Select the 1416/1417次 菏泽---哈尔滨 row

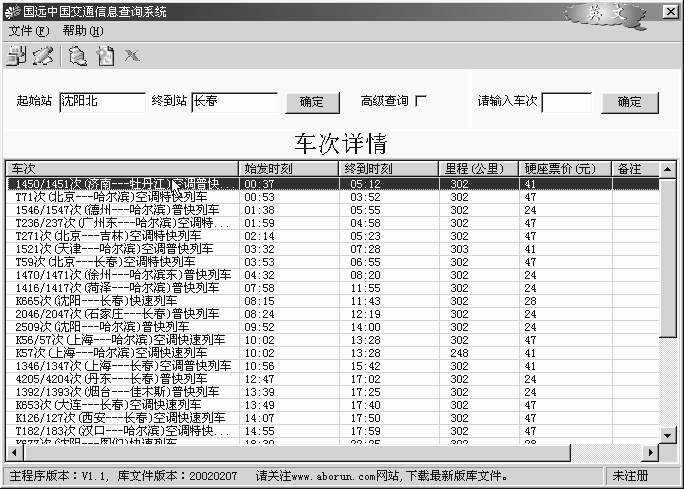[x=332, y=288]
